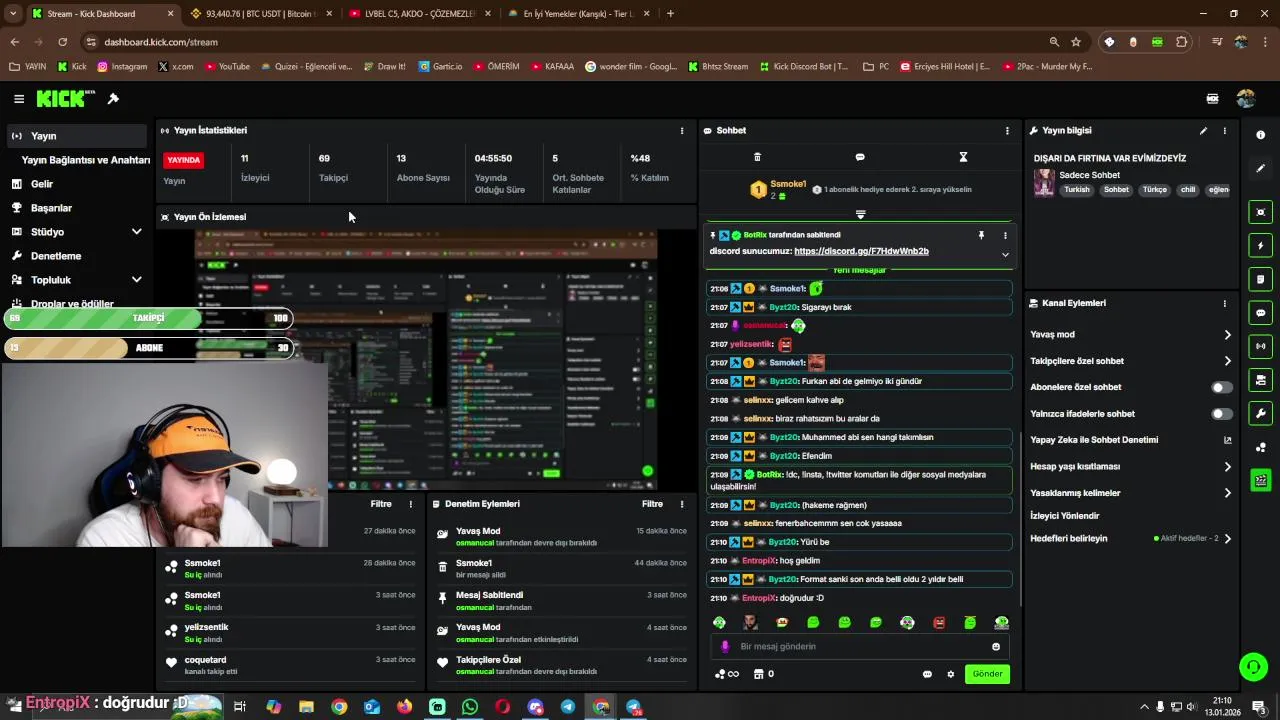Open Yayın bilgisi panel three-dot menu
This screenshot has width=1280, height=720.
[x=1224, y=131]
